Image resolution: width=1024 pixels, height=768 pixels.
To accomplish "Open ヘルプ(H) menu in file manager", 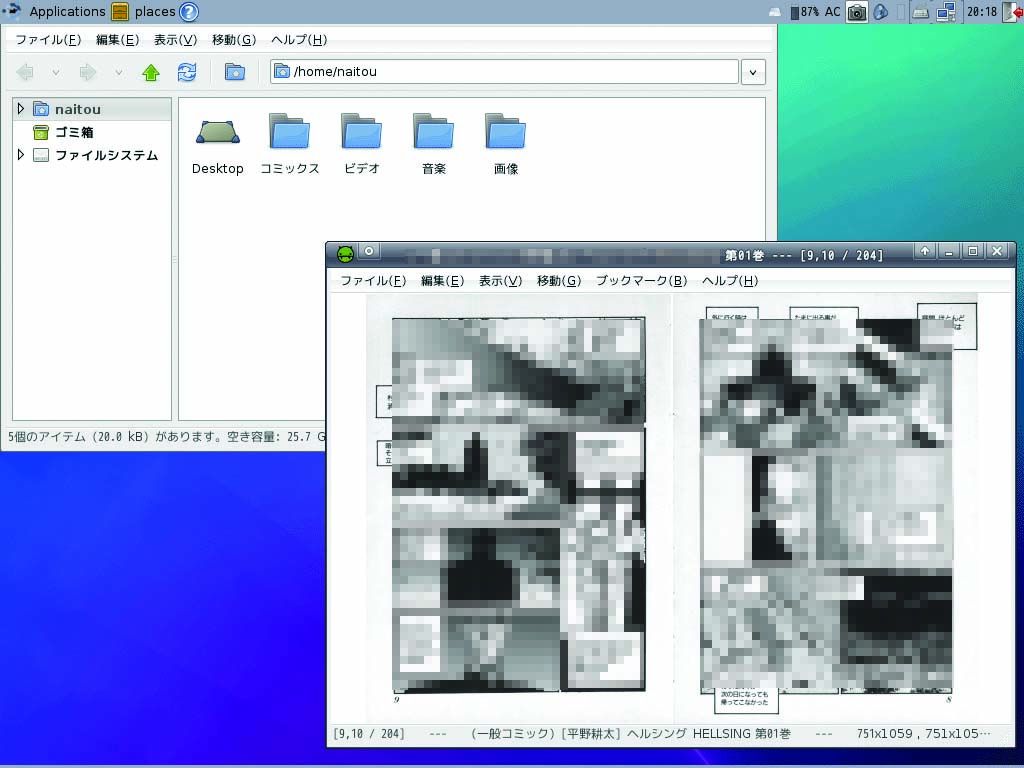I will 299,40.
